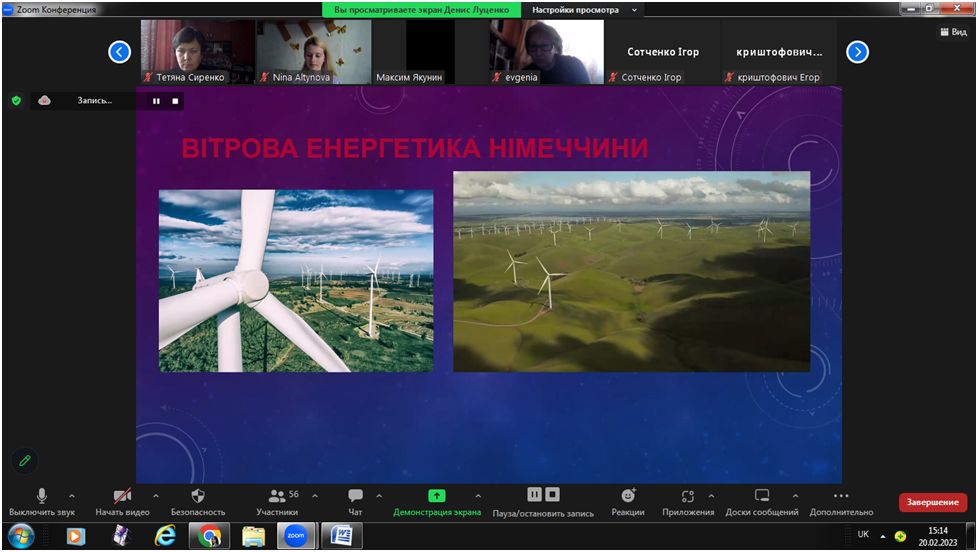Open Google Chrome from taskbar
Viewport: 978px width, 552px height.
coord(210,536)
